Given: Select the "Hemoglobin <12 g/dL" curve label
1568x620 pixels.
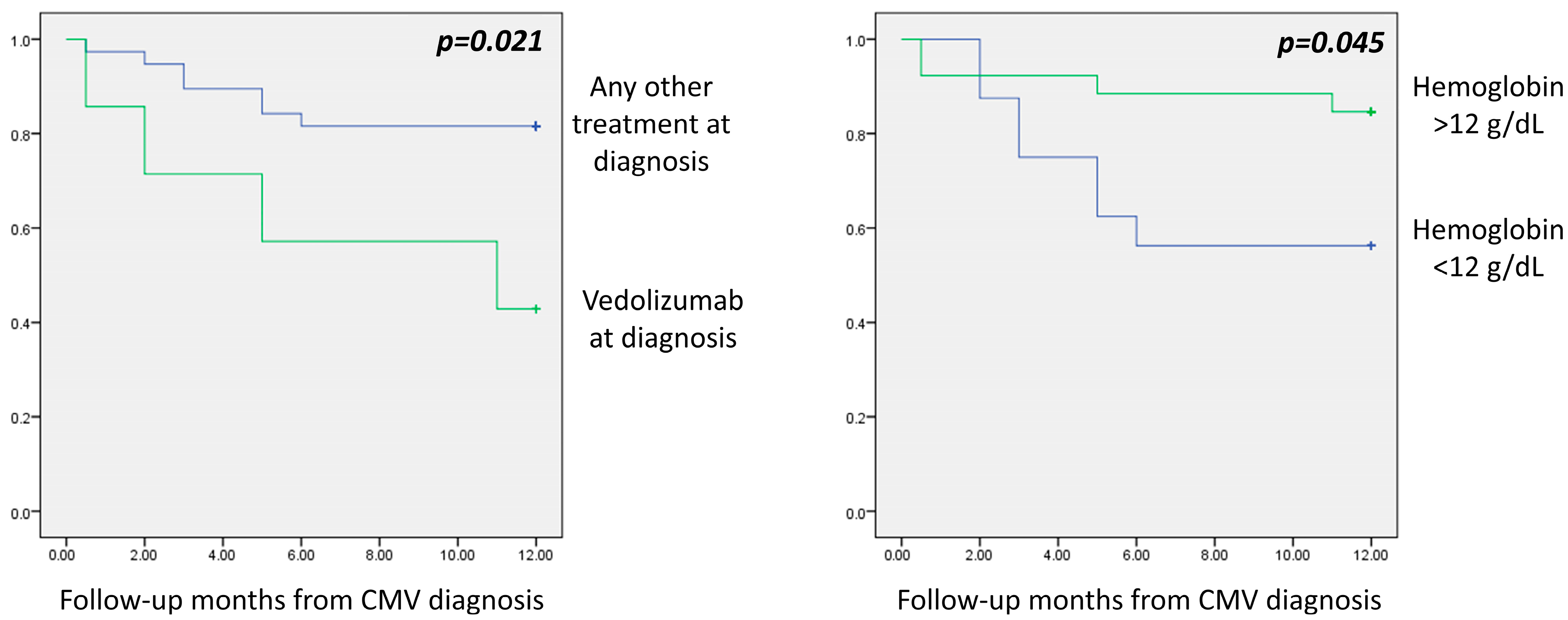Looking at the screenshot, I should (1487, 248).
